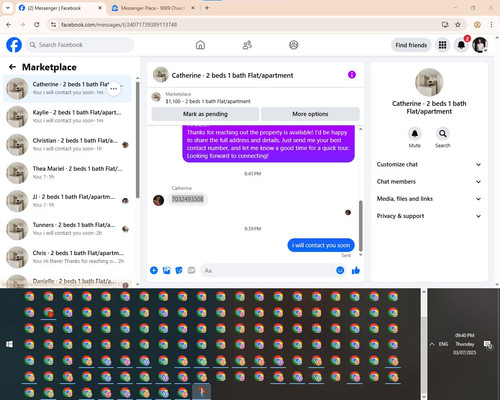This screenshot has width=500, height=400.
Task: Open the account profile picture menu
Action: point(480,45)
